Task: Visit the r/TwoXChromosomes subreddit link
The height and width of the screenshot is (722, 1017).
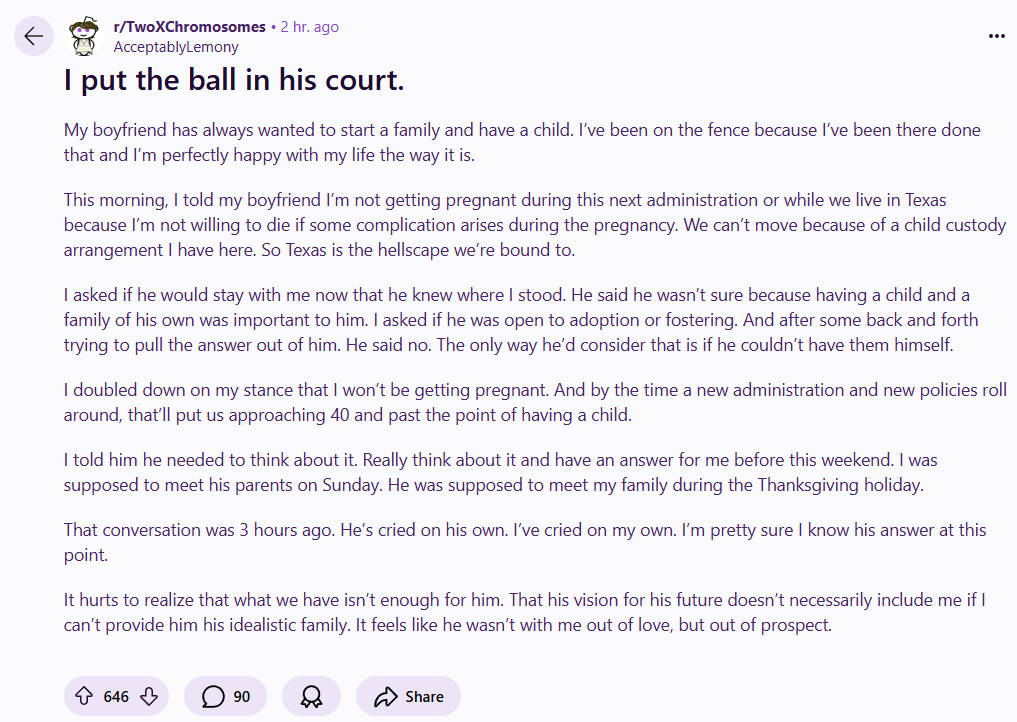Action: pyautogui.click(x=189, y=27)
